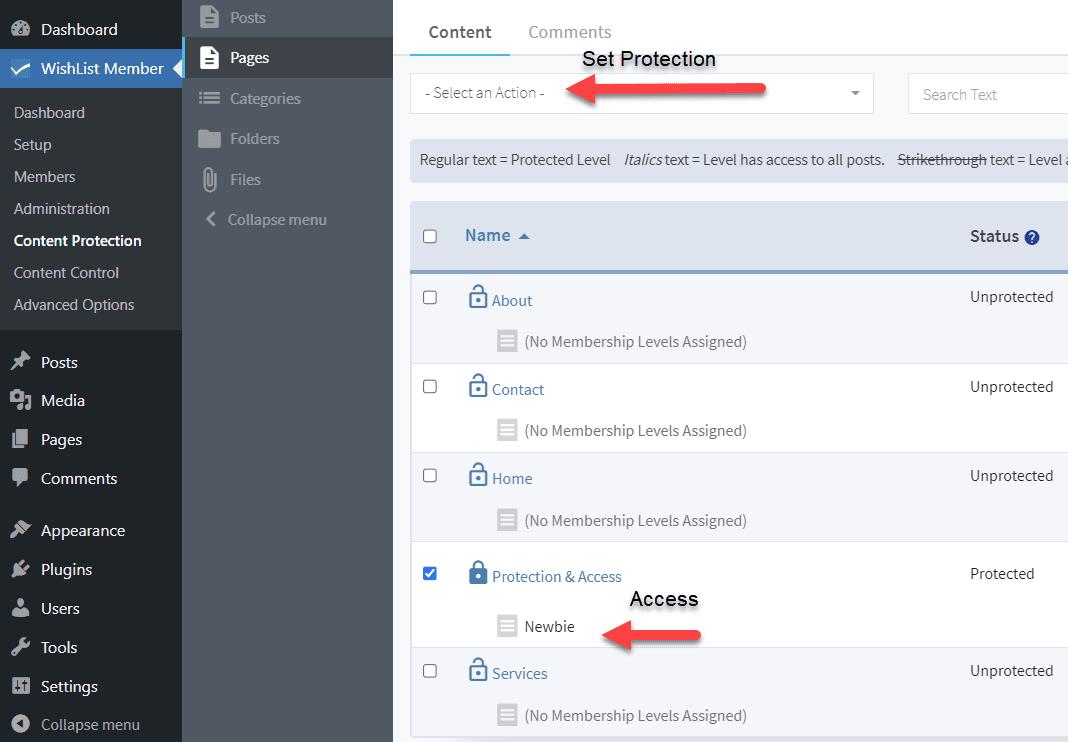1068x742 pixels.
Task: Click the Folders folder icon
Action: pos(209,138)
